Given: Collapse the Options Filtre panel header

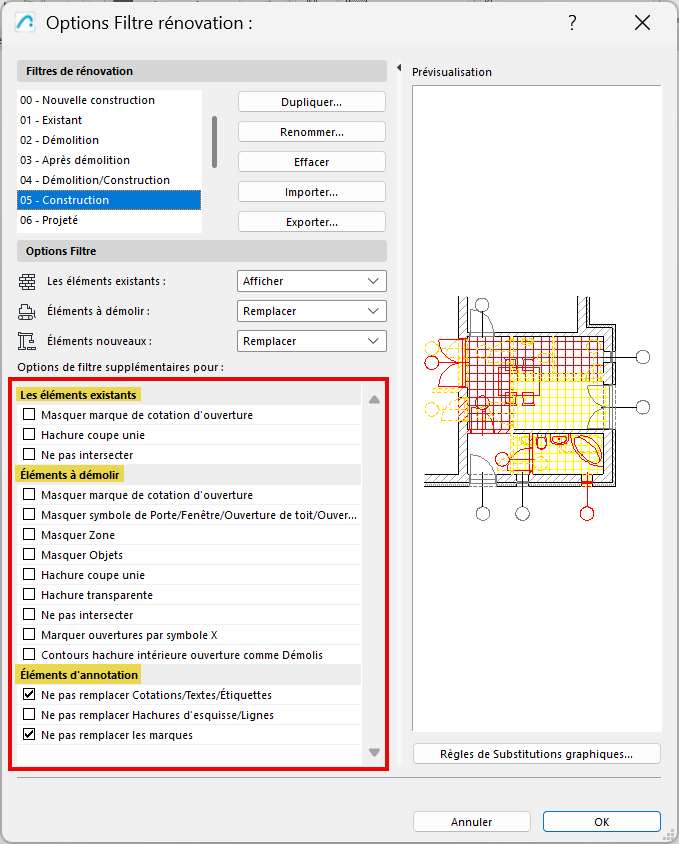Looking at the screenshot, I should coord(202,251).
